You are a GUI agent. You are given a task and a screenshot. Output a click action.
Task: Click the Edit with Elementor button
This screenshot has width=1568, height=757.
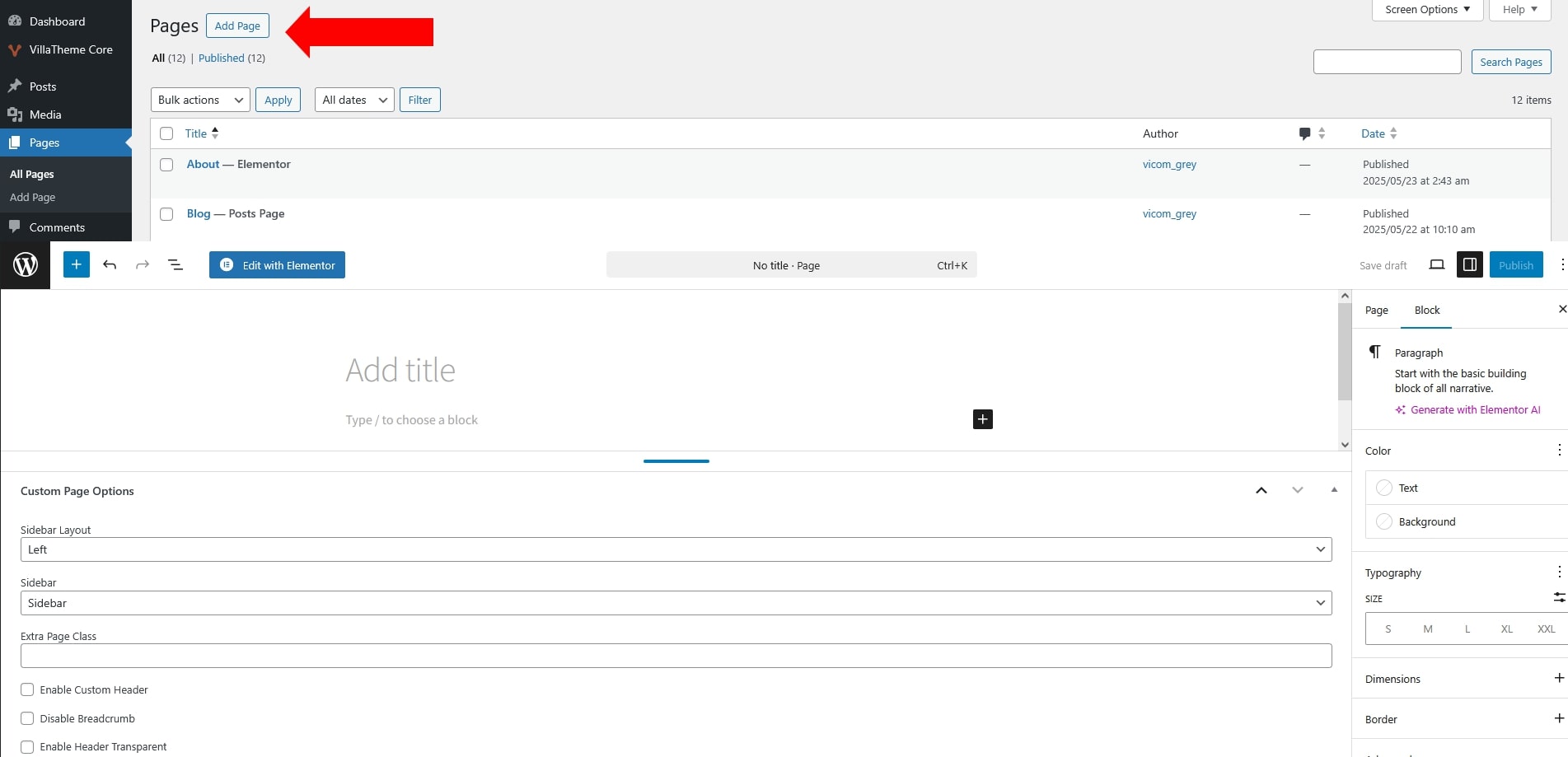click(x=277, y=265)
